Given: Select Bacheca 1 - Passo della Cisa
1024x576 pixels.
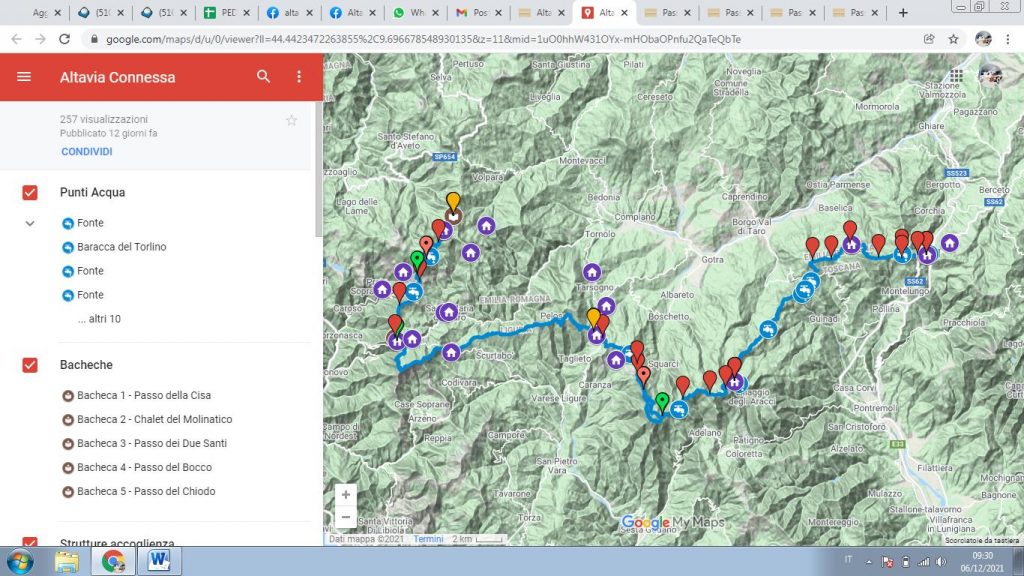Looking at the screenshot, I should [143, 395].
